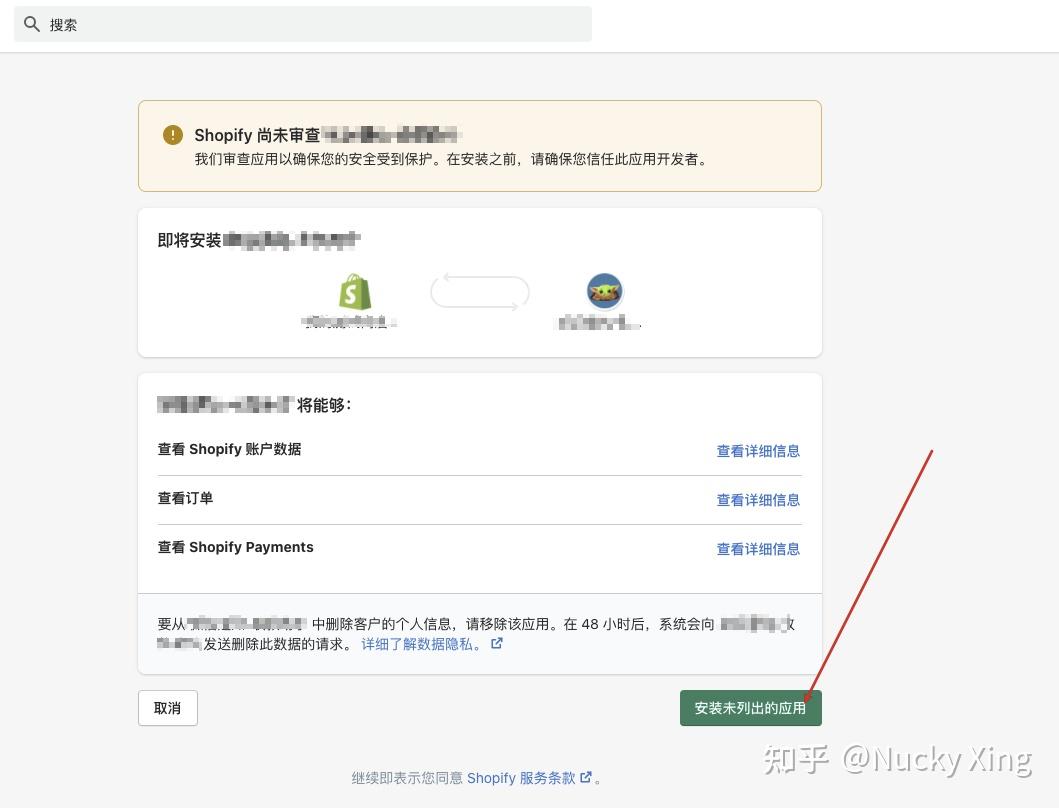Select the 查看 Shopify Payments permission row
This screenshot has height=808, width=1059.
[235, 547]
